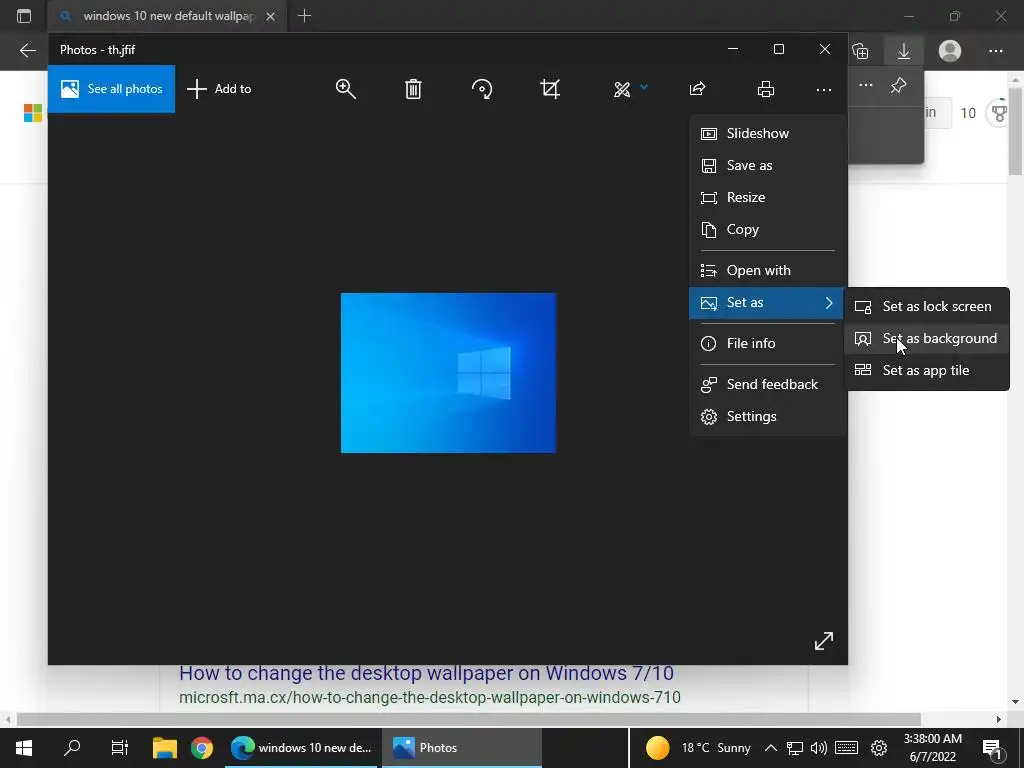1024x768 pixels.
Task: Choose Set as background
Action: 927,338
